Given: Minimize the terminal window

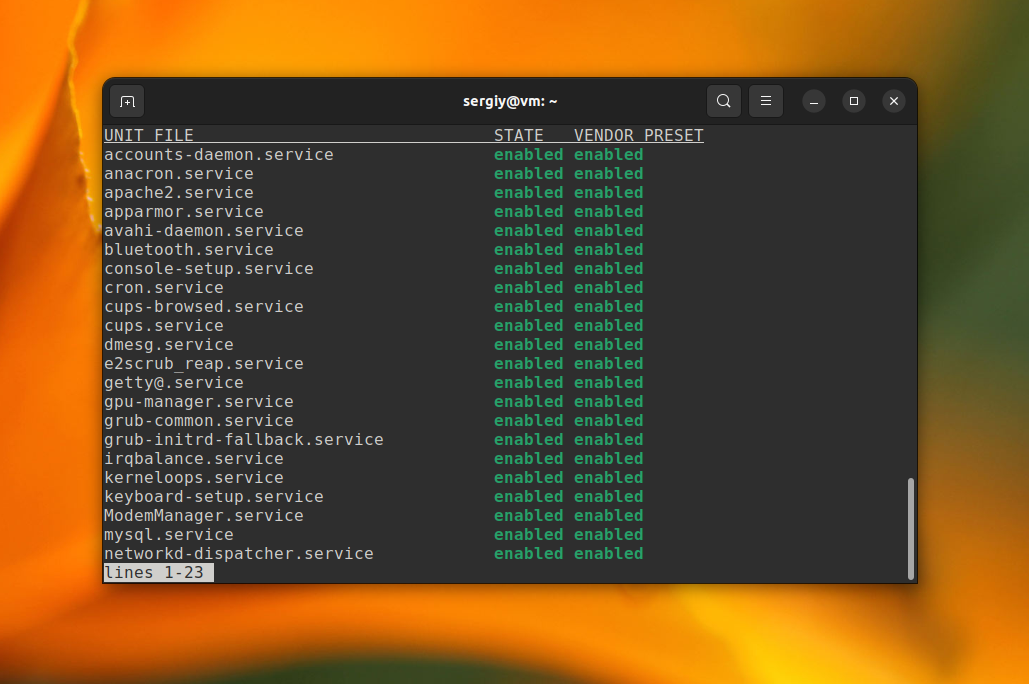Looking at the screenshot, I should pyautogui.click(x=814, y=101).
